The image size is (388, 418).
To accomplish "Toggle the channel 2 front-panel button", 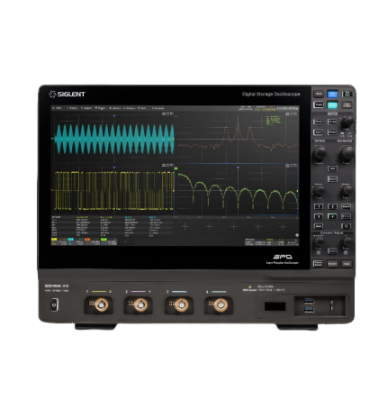I will 333,207.
